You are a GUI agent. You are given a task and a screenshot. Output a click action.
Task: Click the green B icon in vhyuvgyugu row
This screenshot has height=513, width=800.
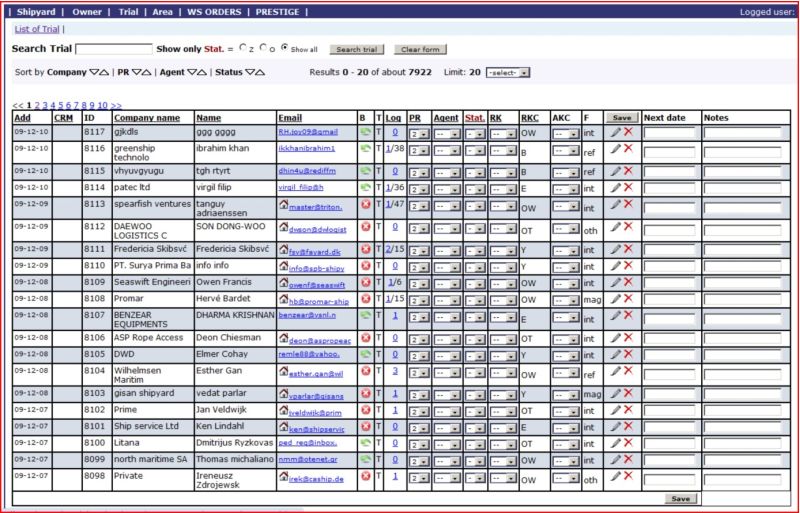coord(365,170)
